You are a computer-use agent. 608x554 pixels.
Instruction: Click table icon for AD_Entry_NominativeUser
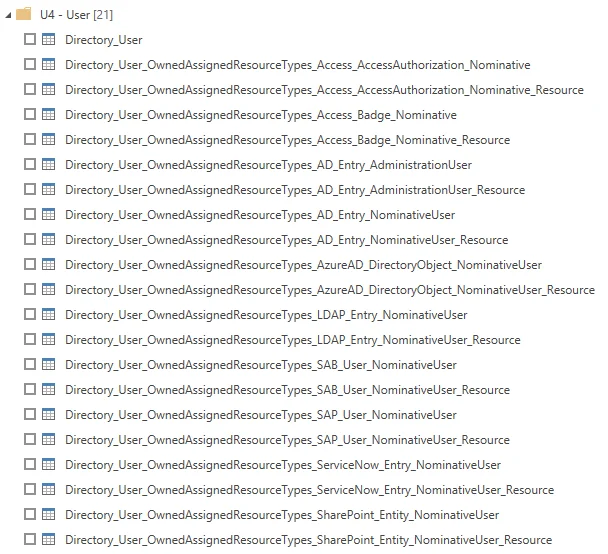click(x=49, y=215)
